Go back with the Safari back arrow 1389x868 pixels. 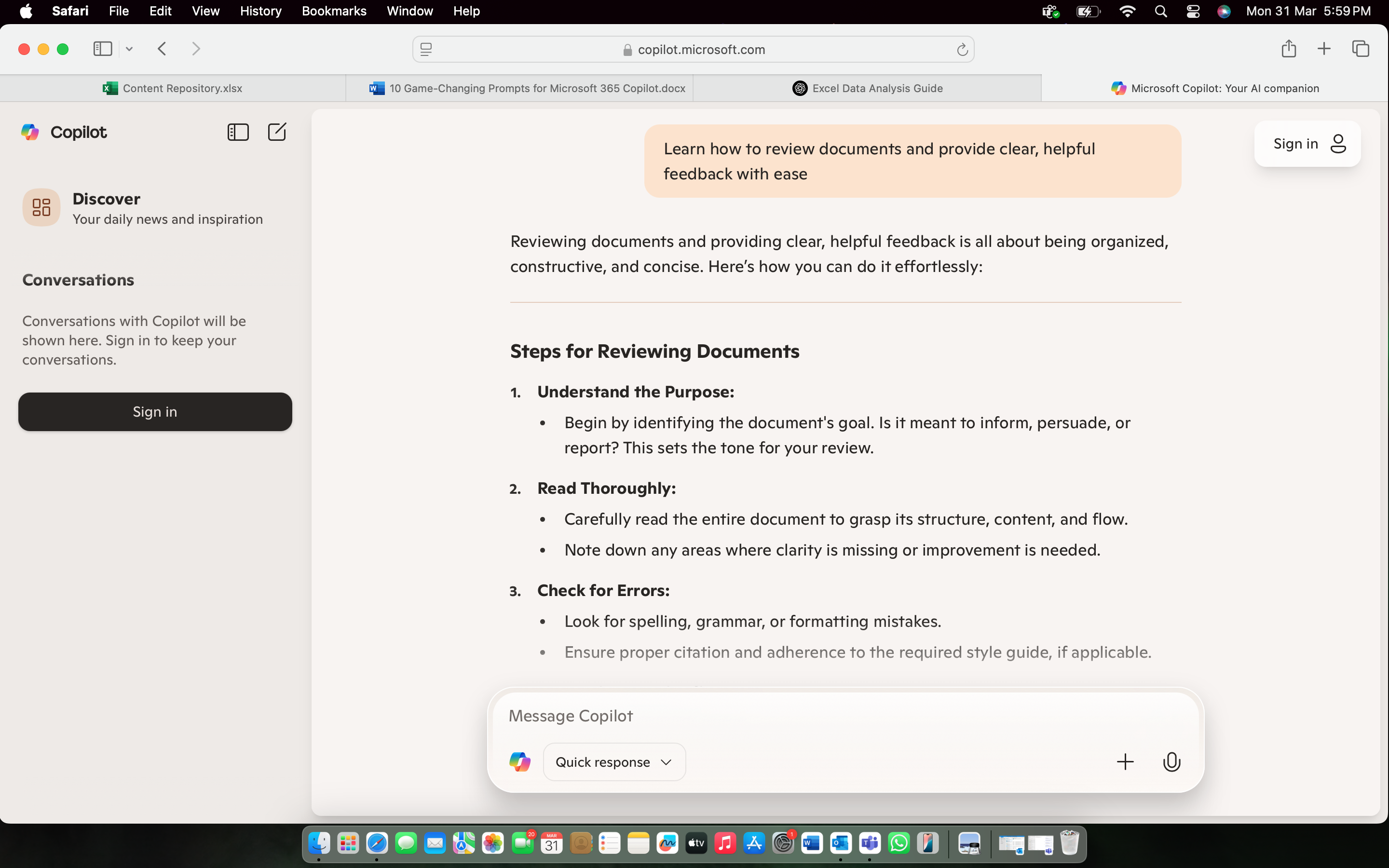(x=162, y=49)
